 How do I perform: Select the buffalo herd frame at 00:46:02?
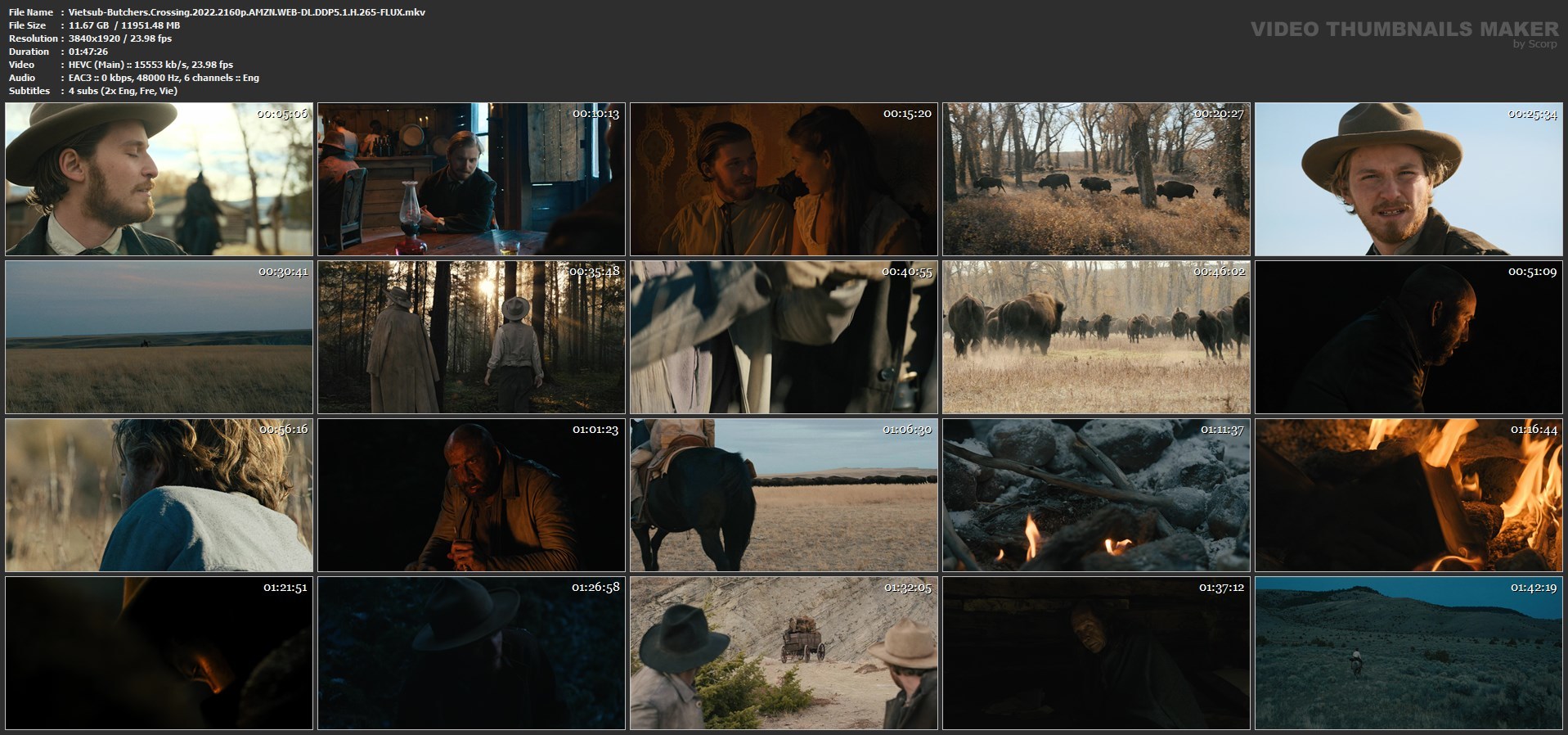(1096, 337)
